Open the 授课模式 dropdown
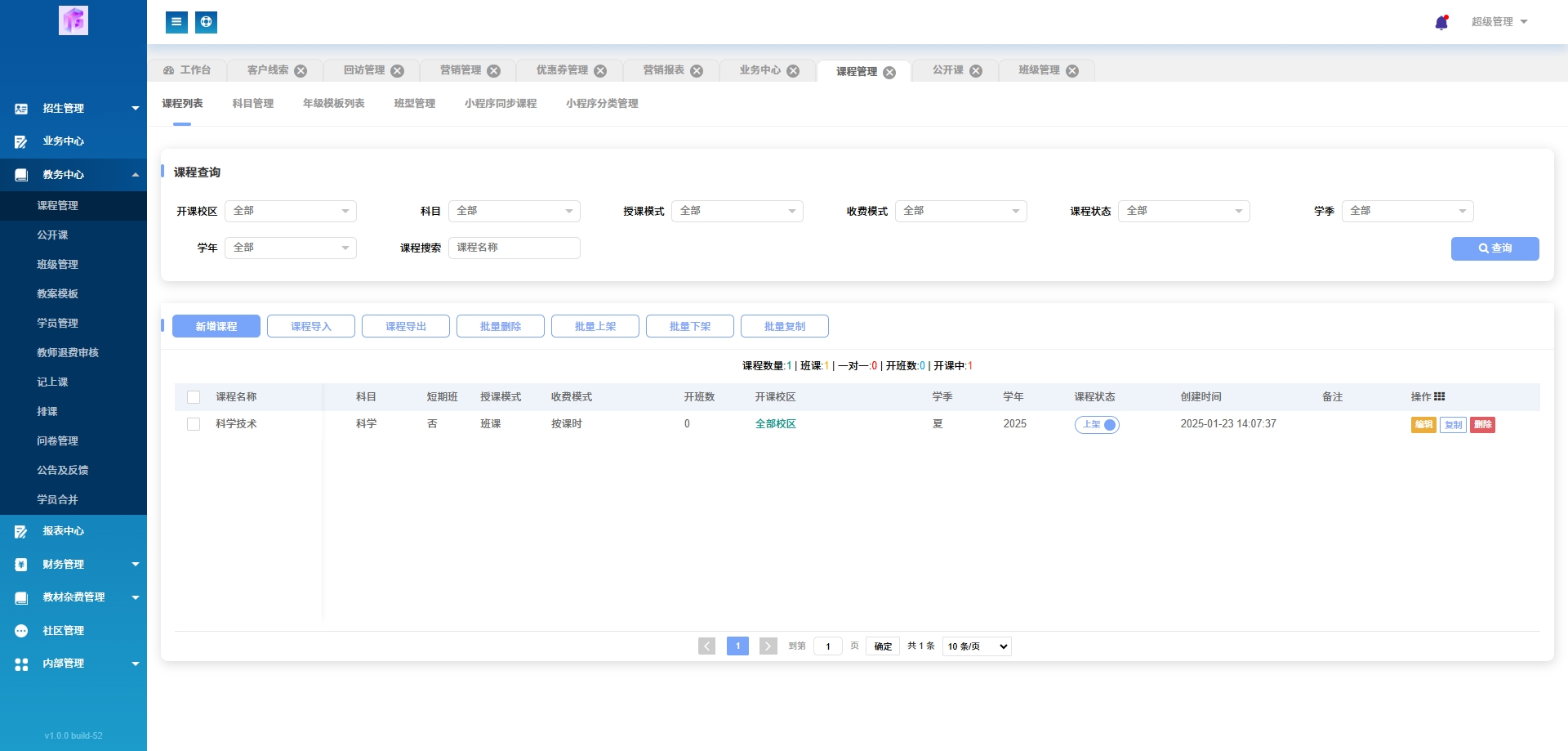Screen dimensions: 1568x751 [737, 211]
